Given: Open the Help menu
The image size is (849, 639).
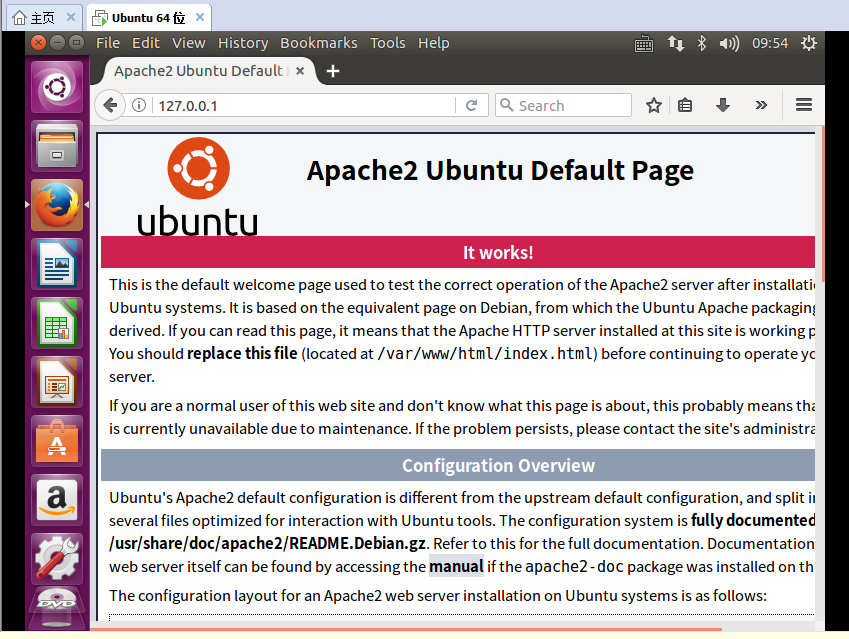Looking at the screenshot, I should [433, 43].
